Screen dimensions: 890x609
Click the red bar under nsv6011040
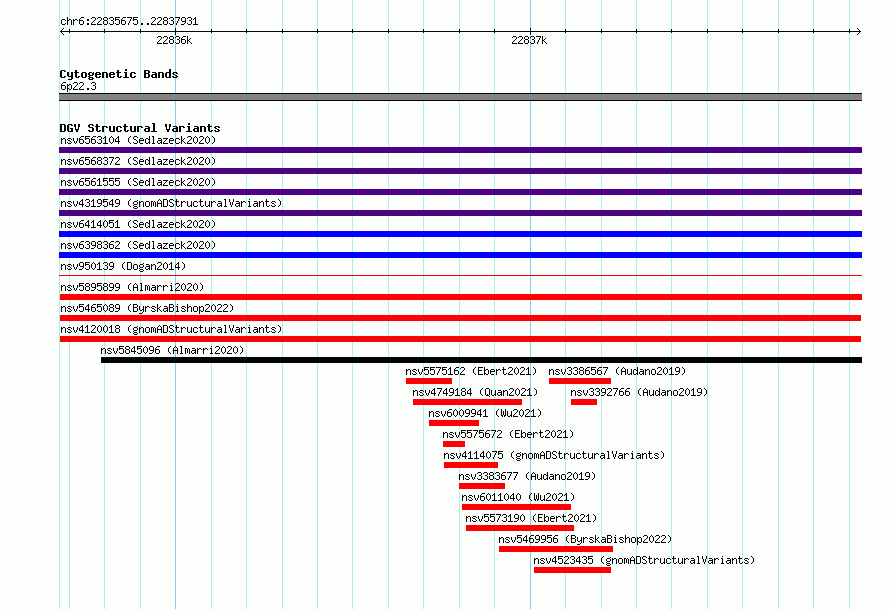(x=517, y=507)
